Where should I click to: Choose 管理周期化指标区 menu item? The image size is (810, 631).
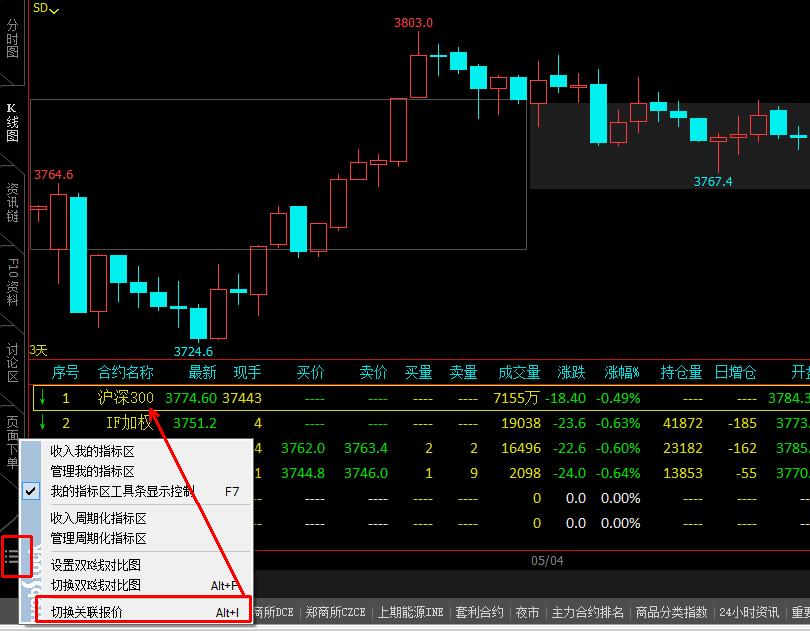click(98, 538)
